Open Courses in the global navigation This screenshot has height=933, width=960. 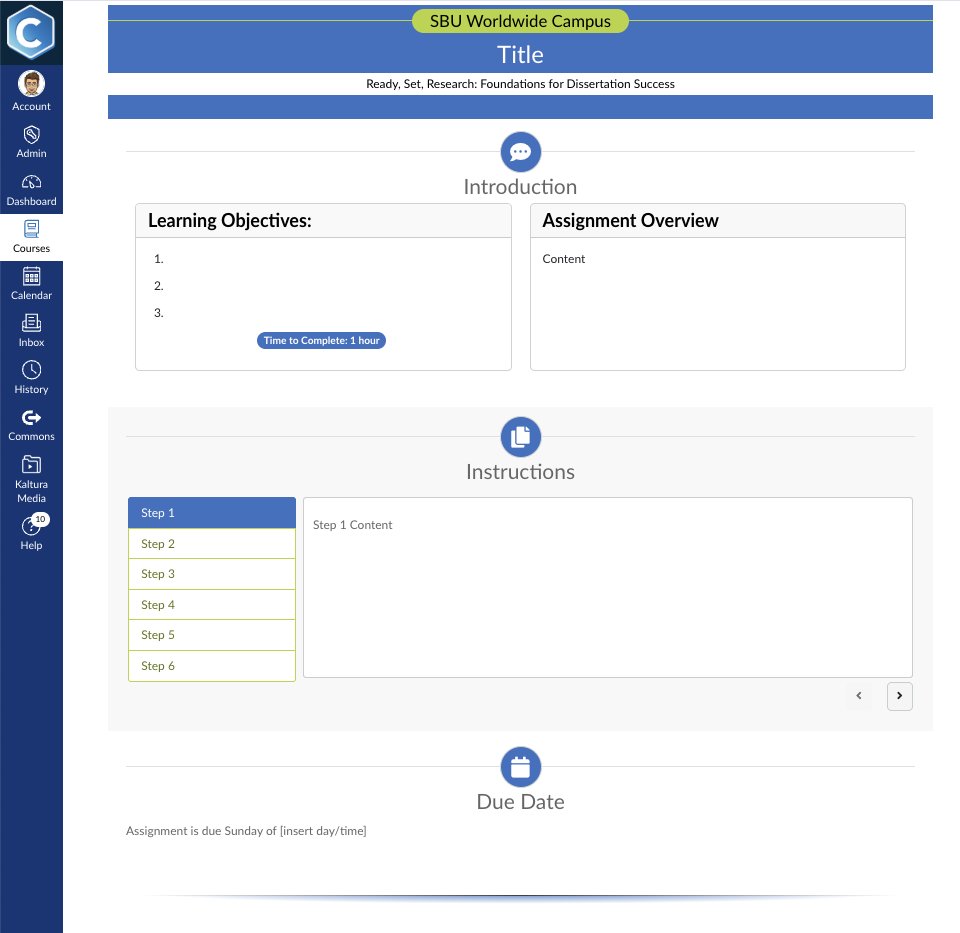pyautogui.click(x=31, y=237)
